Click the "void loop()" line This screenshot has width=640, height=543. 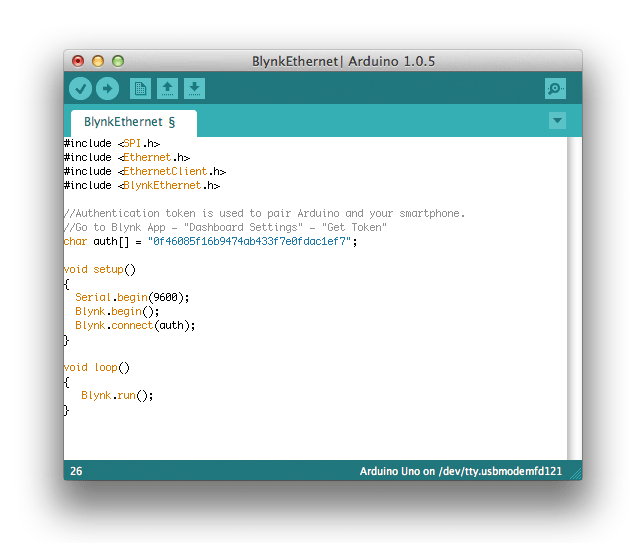(97, 367)
